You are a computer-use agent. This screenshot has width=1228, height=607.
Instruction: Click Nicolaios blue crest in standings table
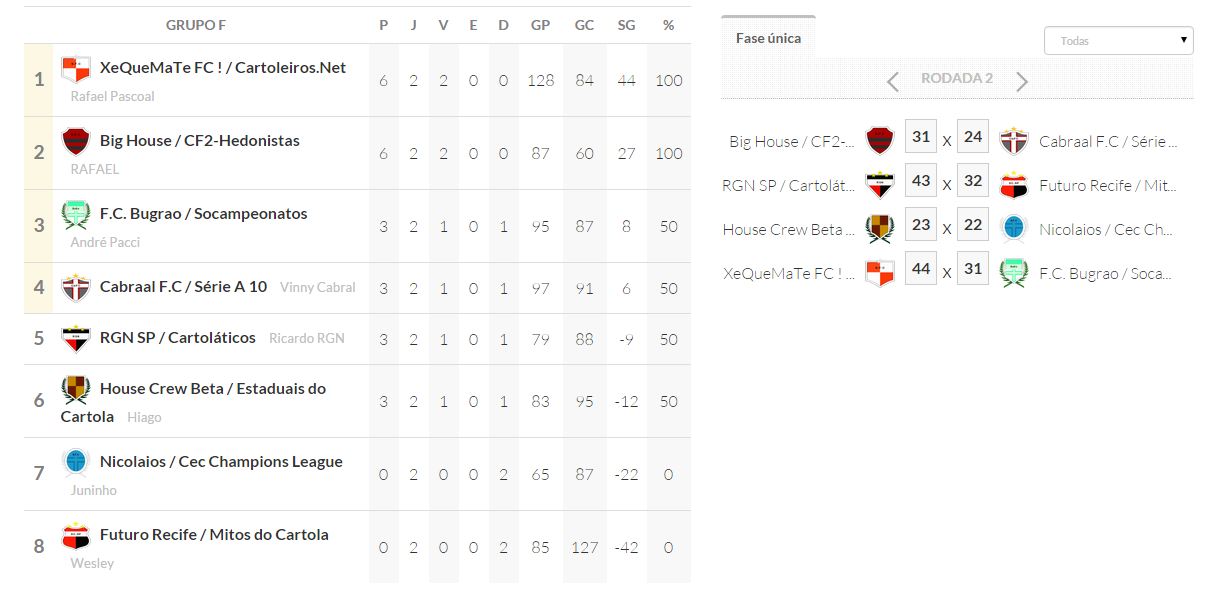pos(76,462)
